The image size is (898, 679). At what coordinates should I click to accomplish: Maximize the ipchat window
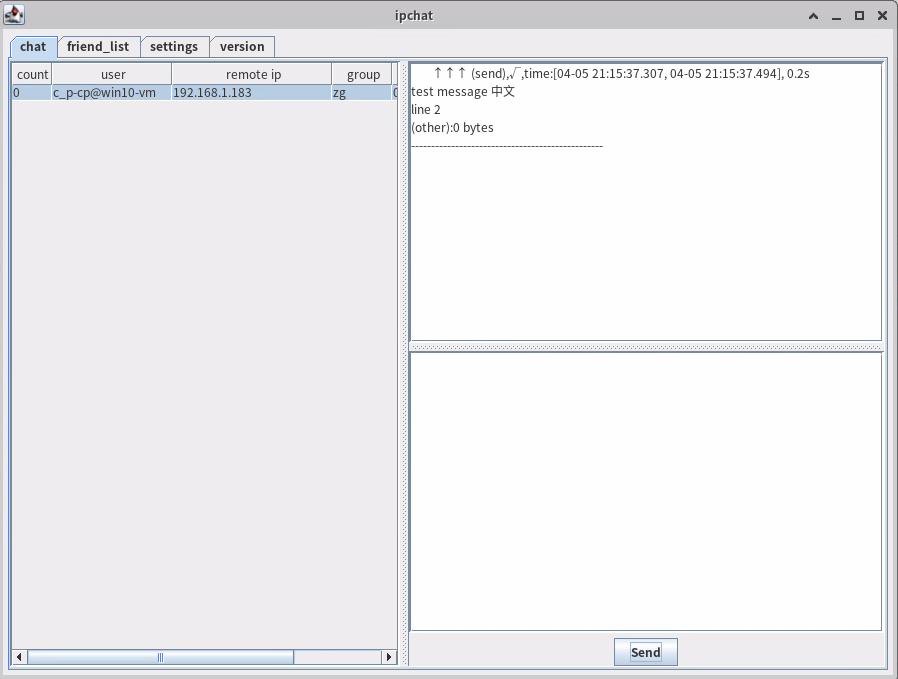pos(859,16)
